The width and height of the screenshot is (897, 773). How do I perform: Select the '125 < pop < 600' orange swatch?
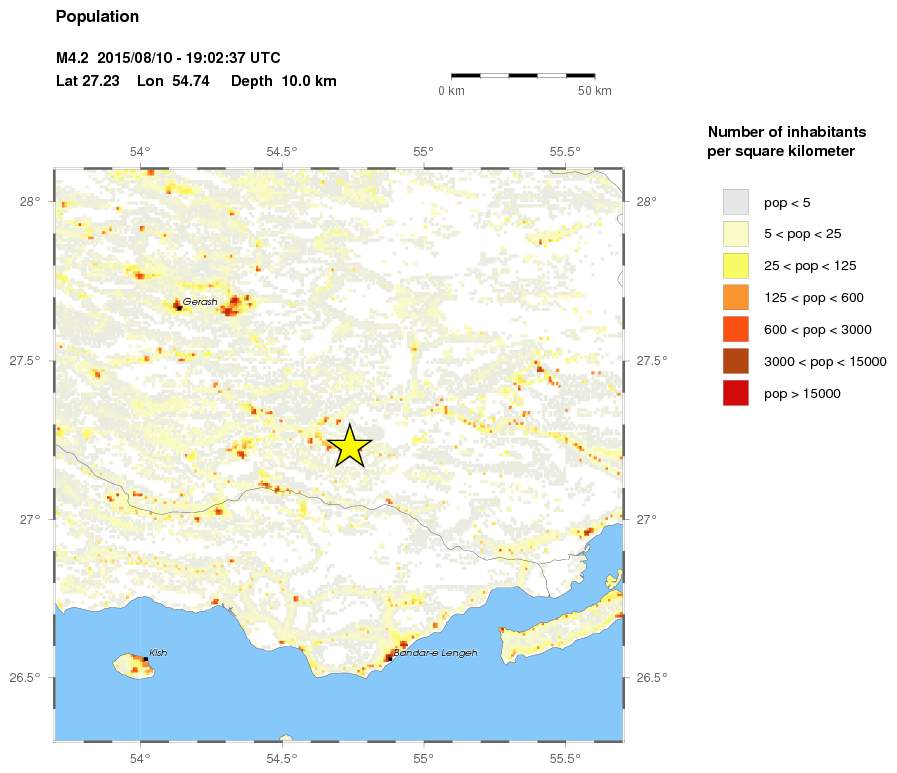pos(735,298)
